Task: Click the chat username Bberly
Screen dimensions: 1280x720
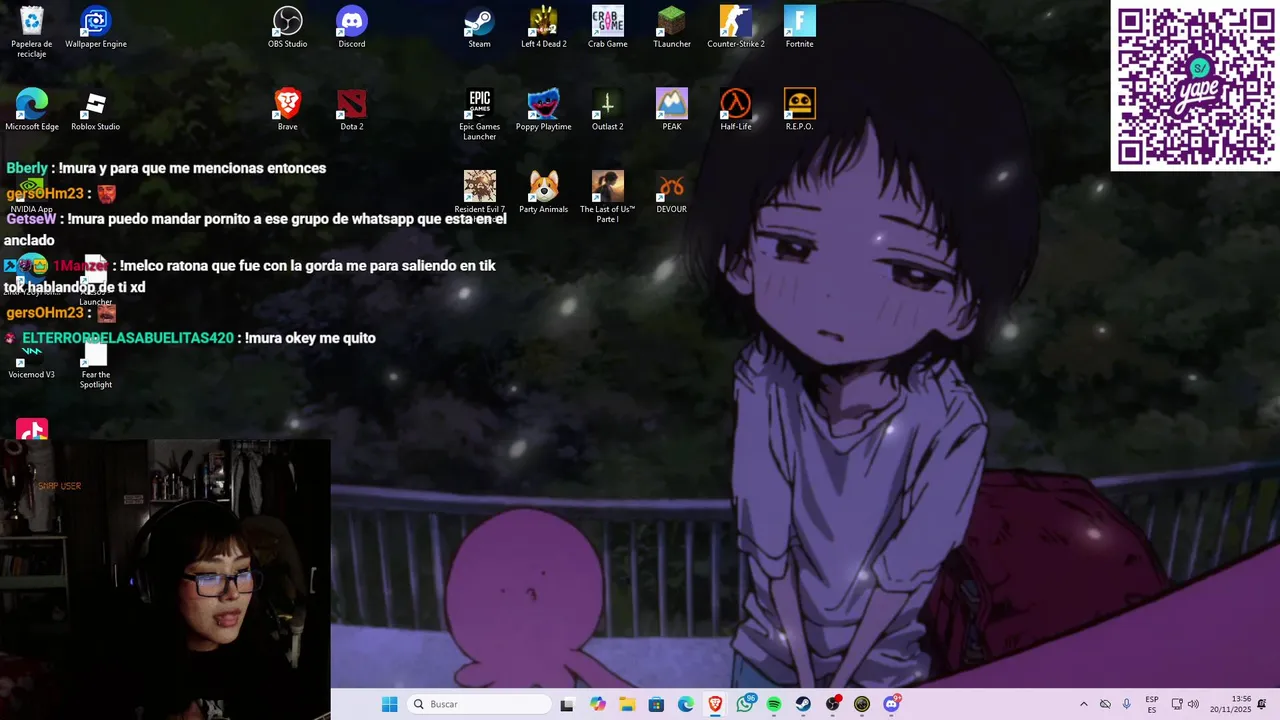Action: (27, 168)
